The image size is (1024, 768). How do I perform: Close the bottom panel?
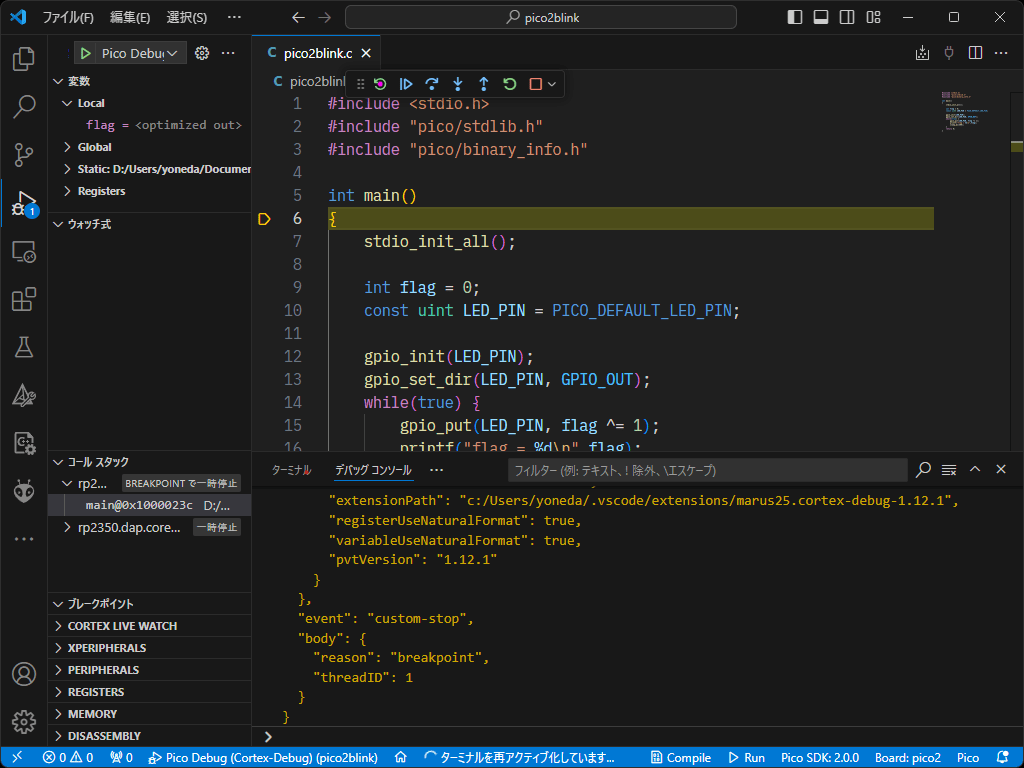[x=1001, y=470]
